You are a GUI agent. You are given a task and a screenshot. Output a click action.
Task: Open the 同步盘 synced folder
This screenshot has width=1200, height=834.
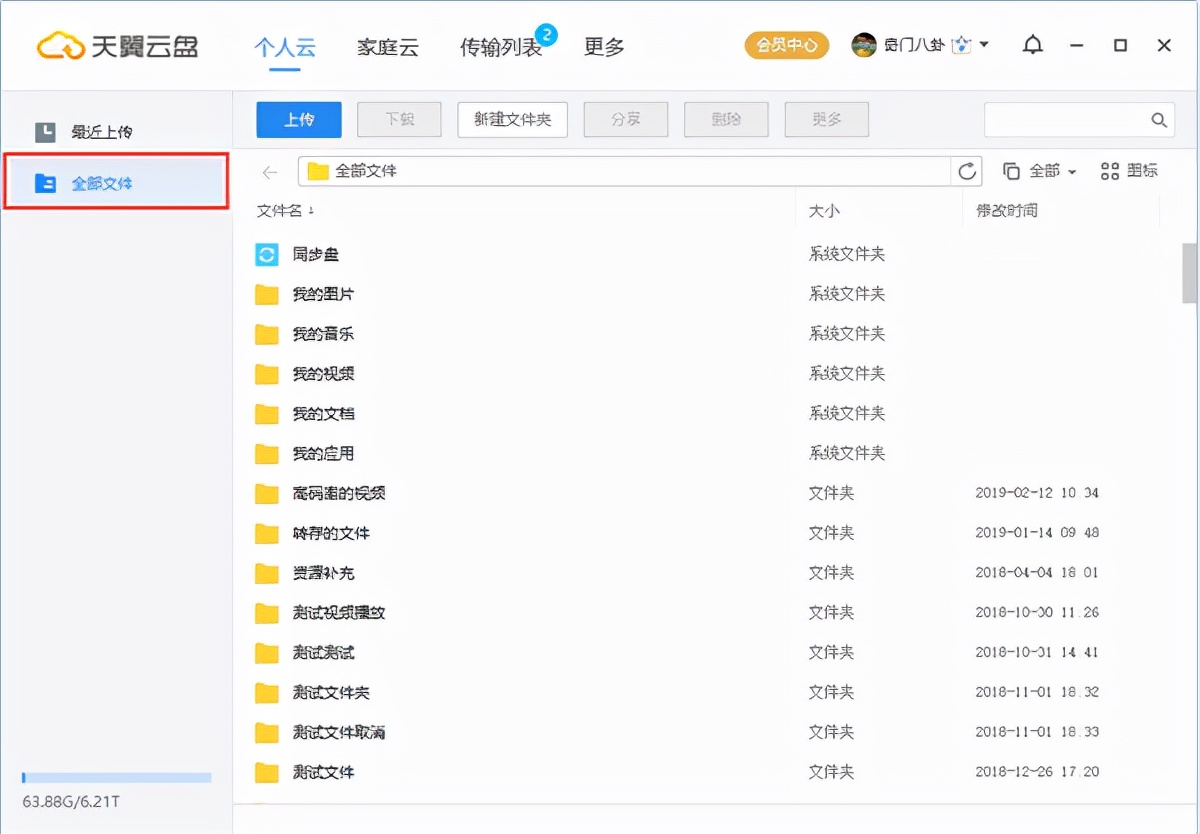point(317,254)
